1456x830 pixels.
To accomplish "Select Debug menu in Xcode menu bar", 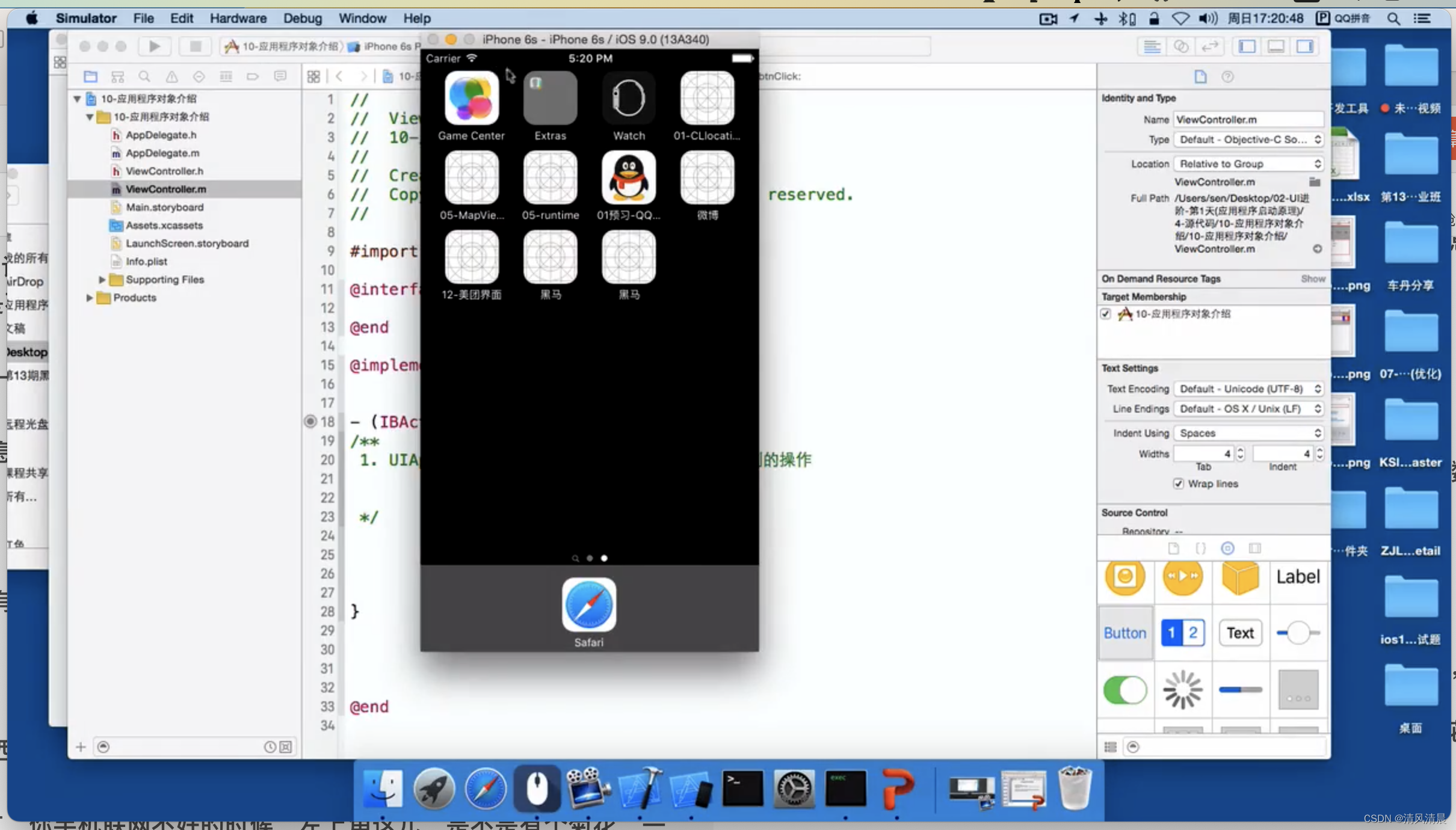I will click(300, 18).
